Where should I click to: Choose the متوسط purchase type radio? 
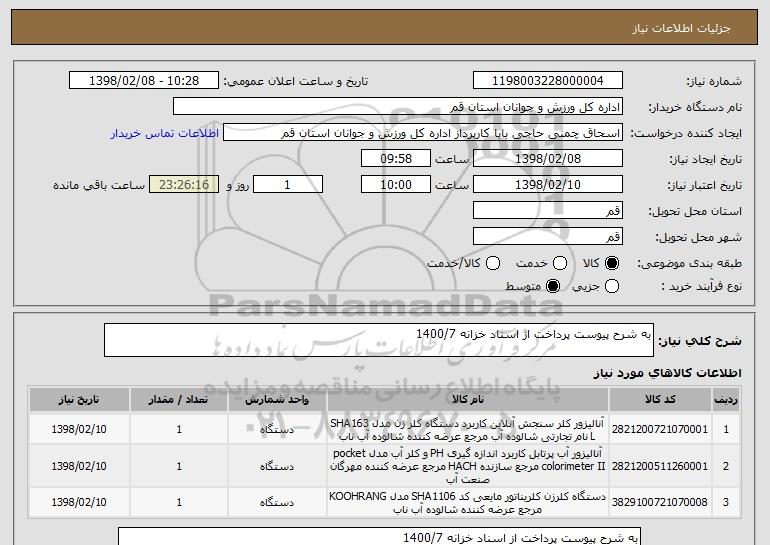tap(553, 286)
